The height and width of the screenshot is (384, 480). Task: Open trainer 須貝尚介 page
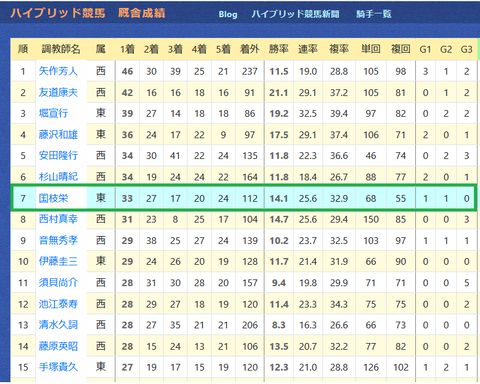[x=58, y=283]
